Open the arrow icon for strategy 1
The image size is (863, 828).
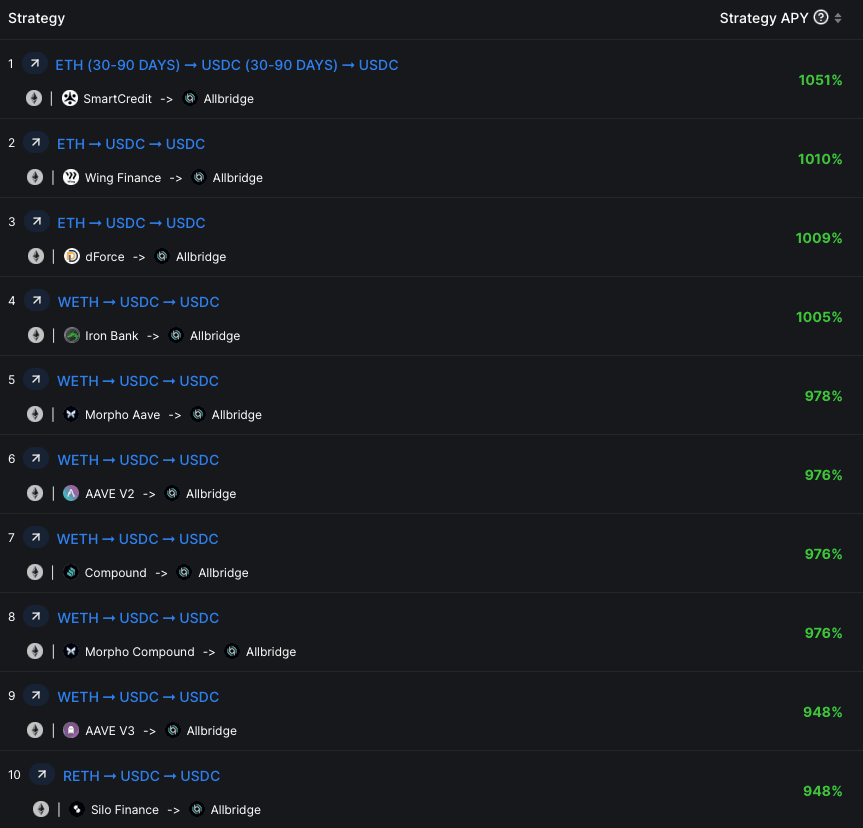(35, 64)
